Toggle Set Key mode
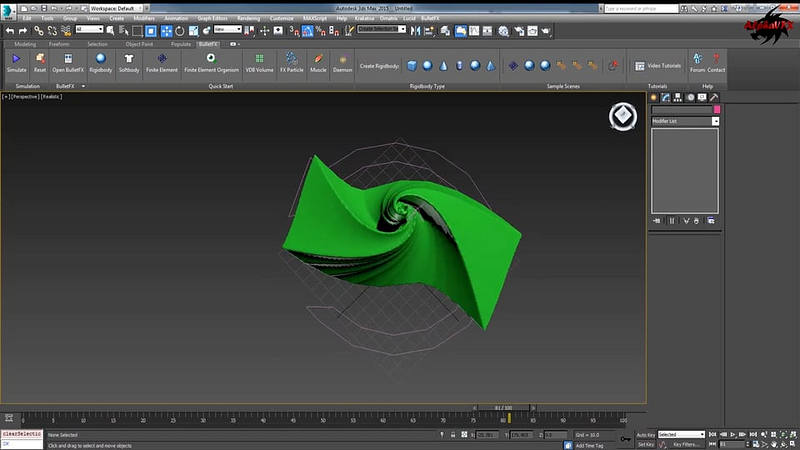Viewport: 800px width, 450px height. tap(645, 444)
